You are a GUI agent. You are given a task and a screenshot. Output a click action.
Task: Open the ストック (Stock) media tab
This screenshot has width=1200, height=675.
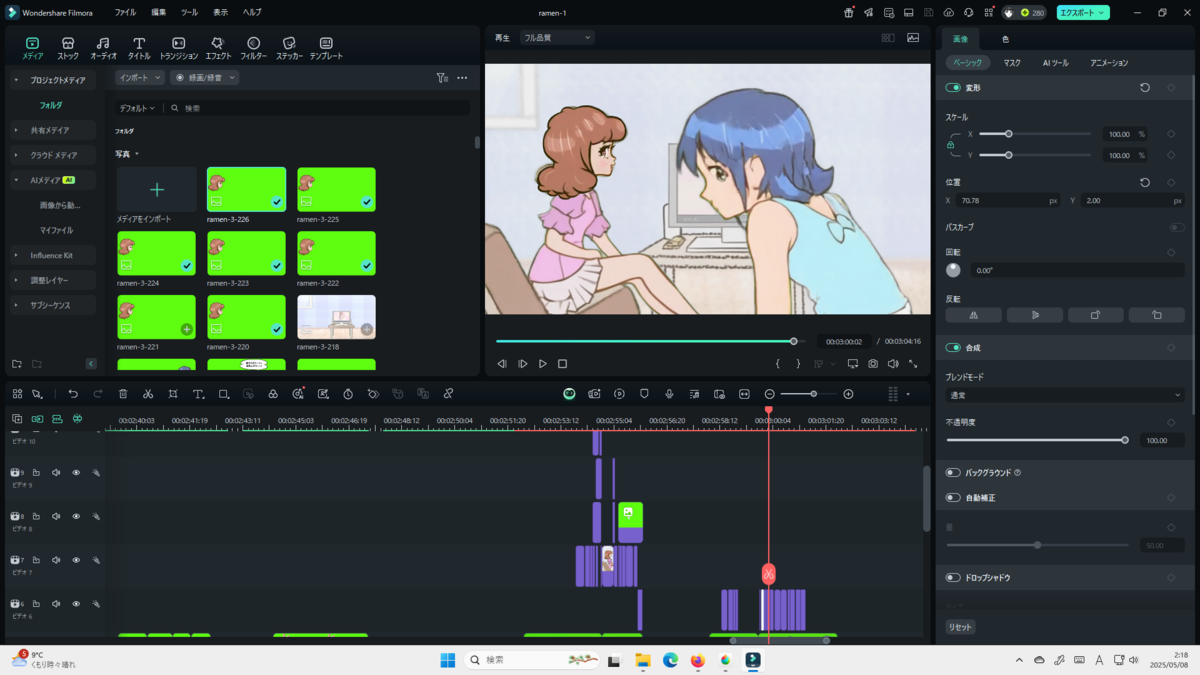tap(68, 48)
